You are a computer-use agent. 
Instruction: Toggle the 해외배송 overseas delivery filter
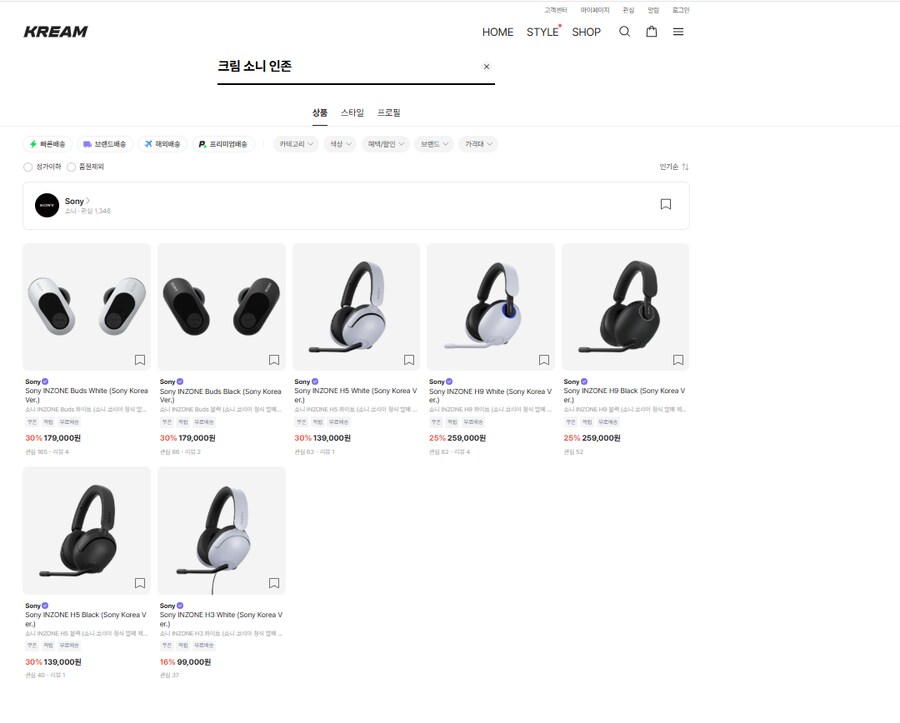point(162,144)
